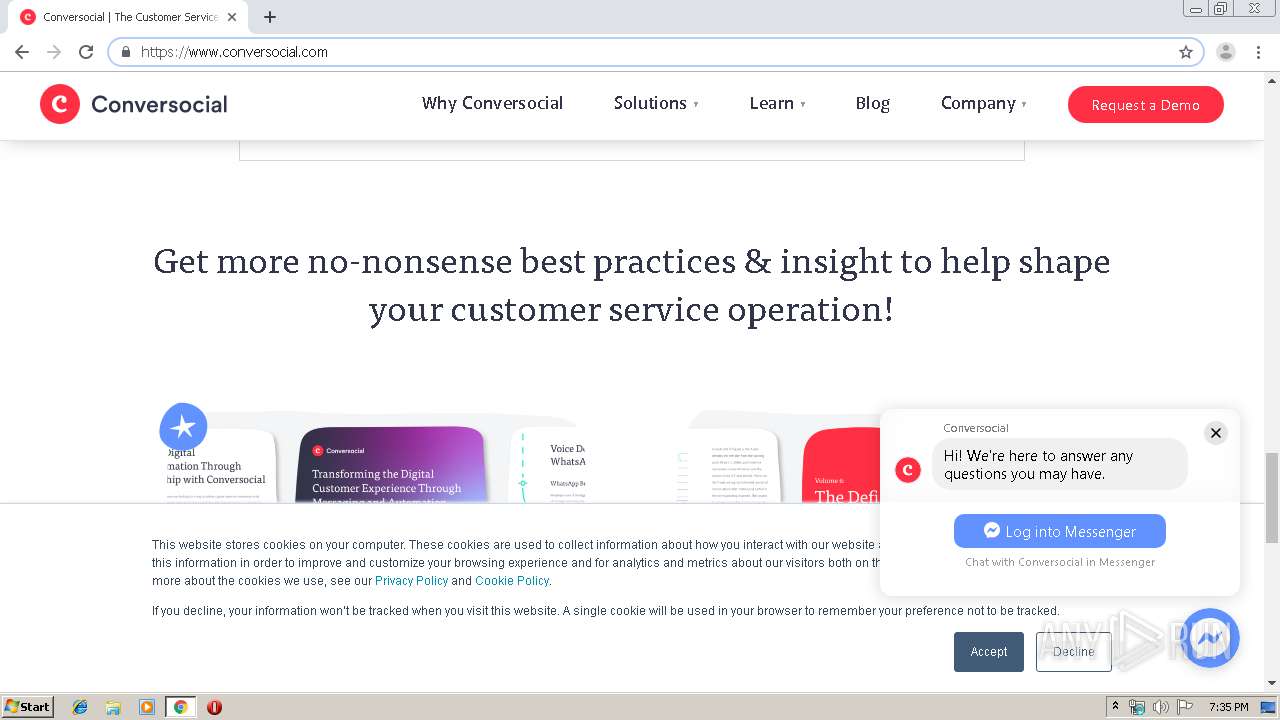Screen dimensions: 1280x720
Task: Click the Conversocial avatar in chat popup
Action: click(x=908, y=470)
